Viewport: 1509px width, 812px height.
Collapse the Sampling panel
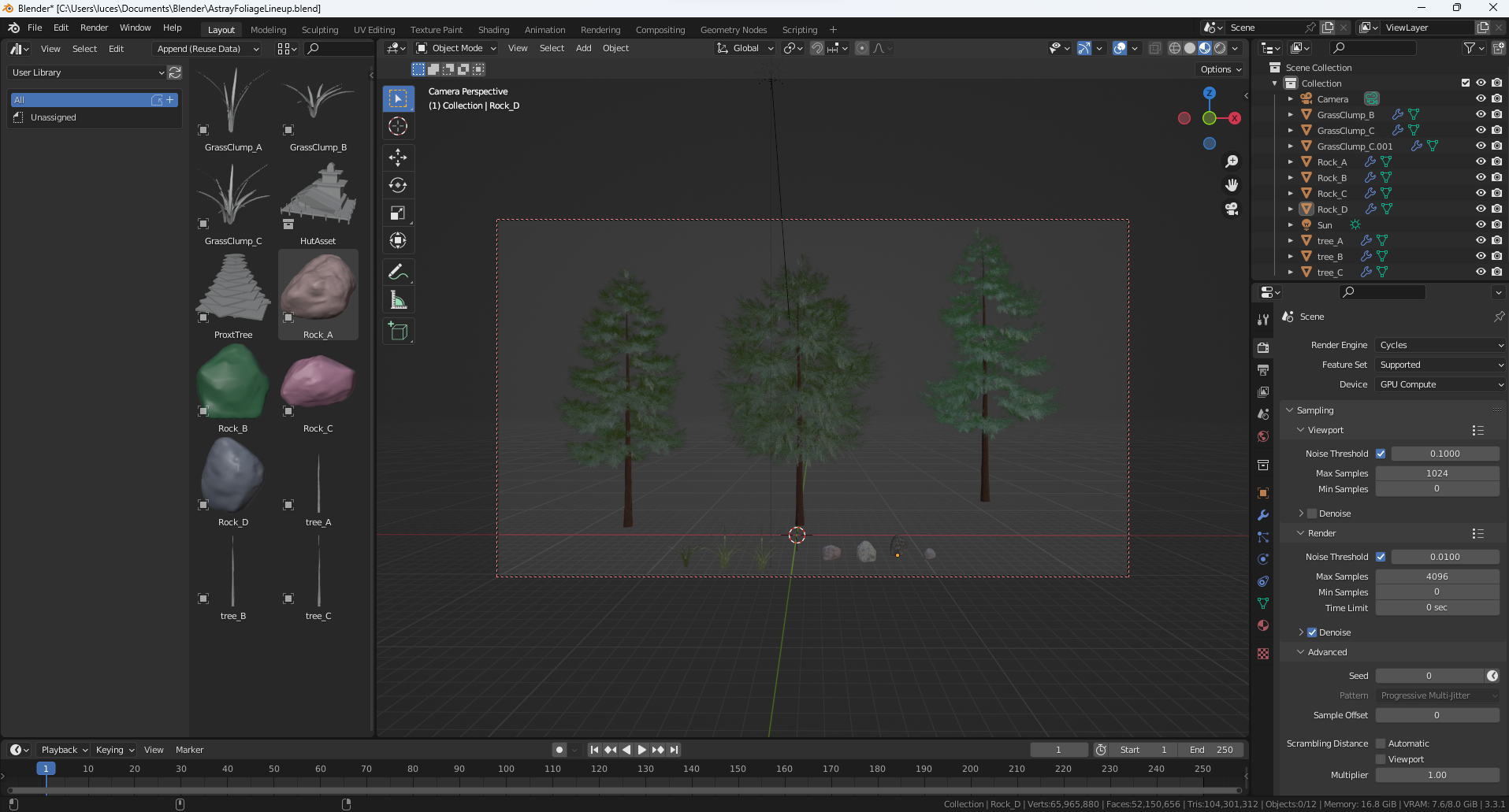click(x=1315, y=410)
